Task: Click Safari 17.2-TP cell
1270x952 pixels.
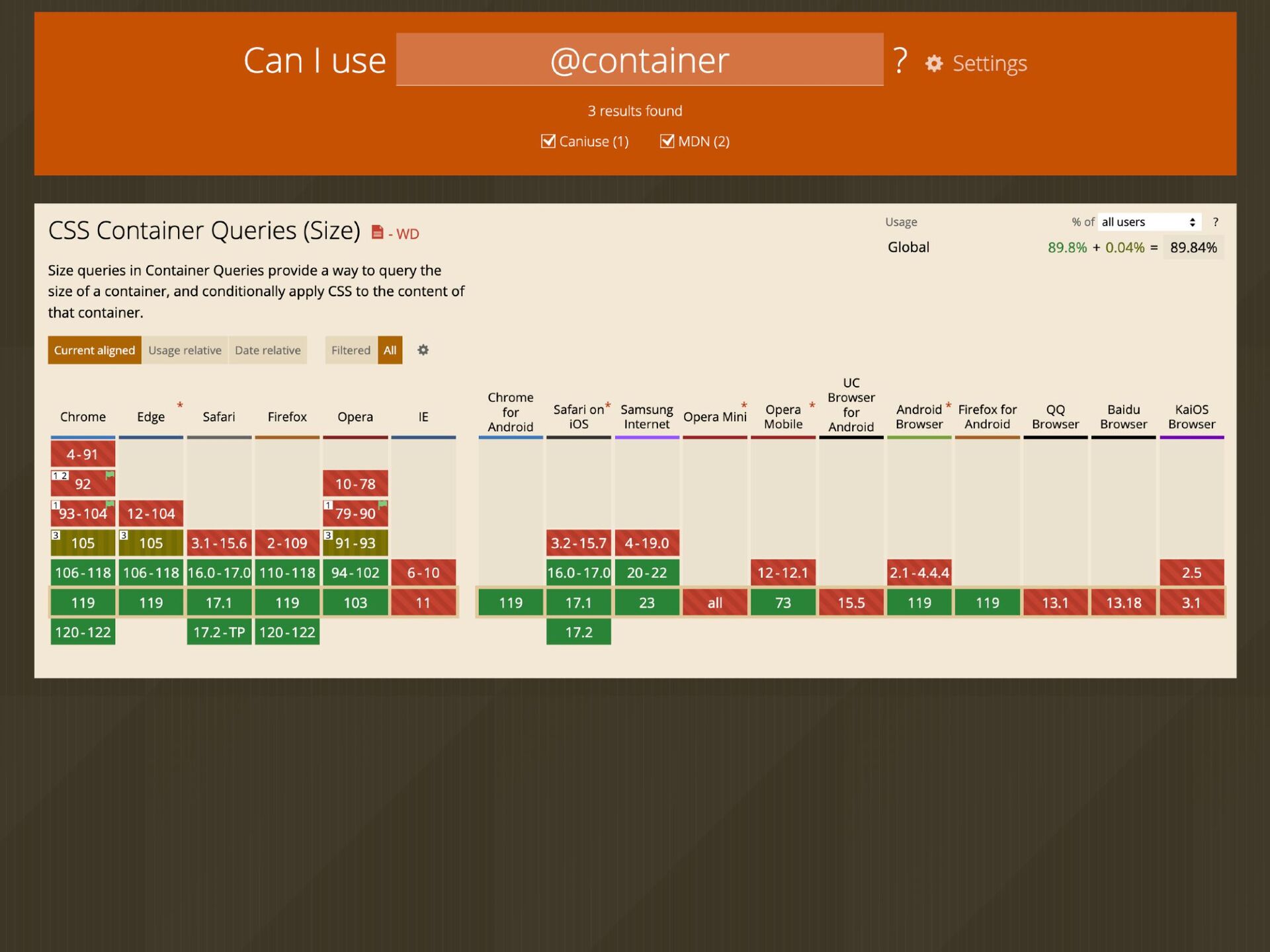Action: (219, 632)
